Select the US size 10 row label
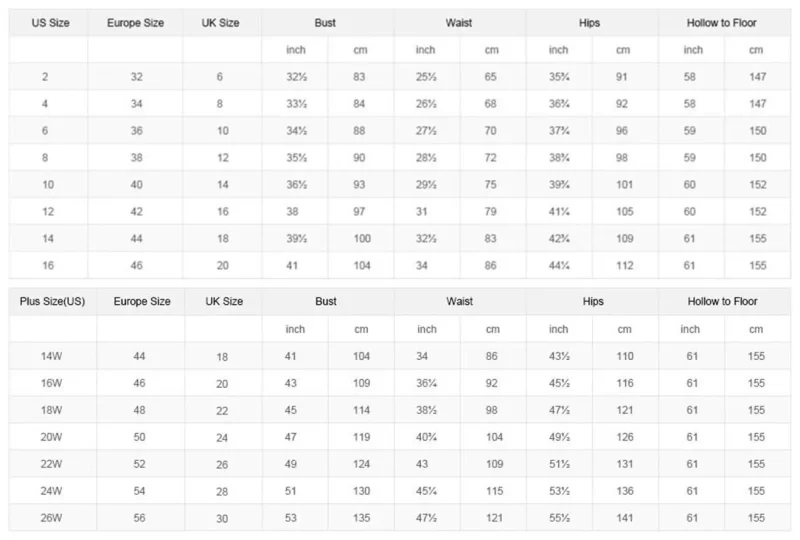Image resolution: width=800 pixels, height=540 pixels. [x=48, y=185]
